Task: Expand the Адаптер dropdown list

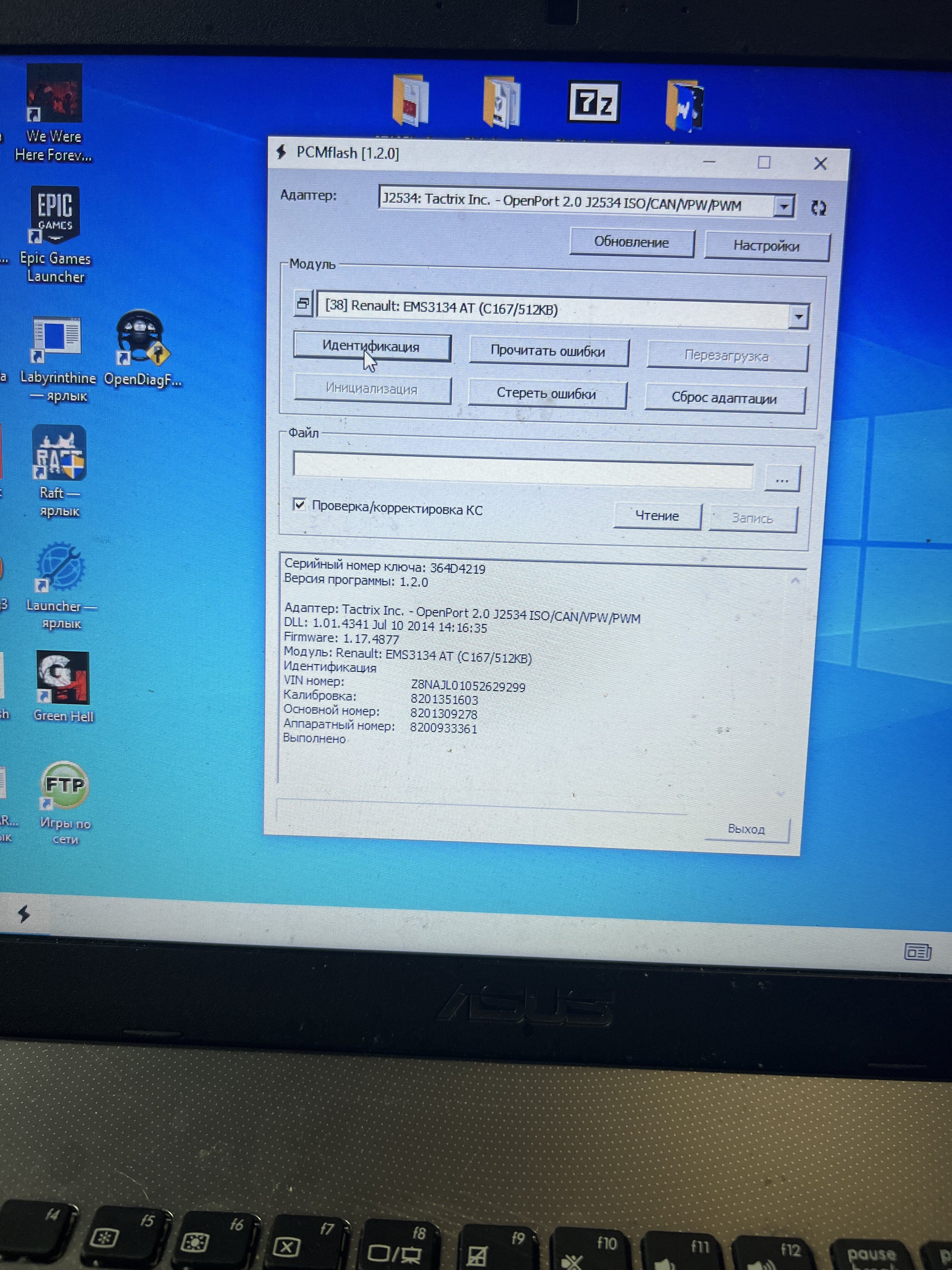Action: coord(783,206)
